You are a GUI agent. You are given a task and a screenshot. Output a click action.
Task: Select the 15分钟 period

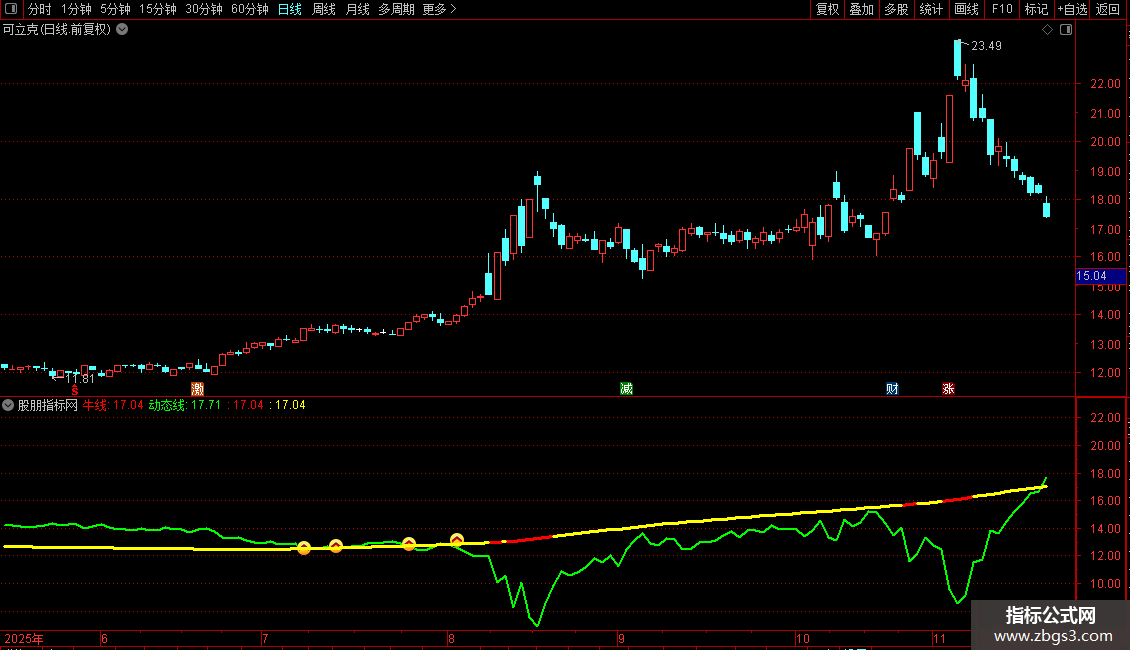click(158, 9)
